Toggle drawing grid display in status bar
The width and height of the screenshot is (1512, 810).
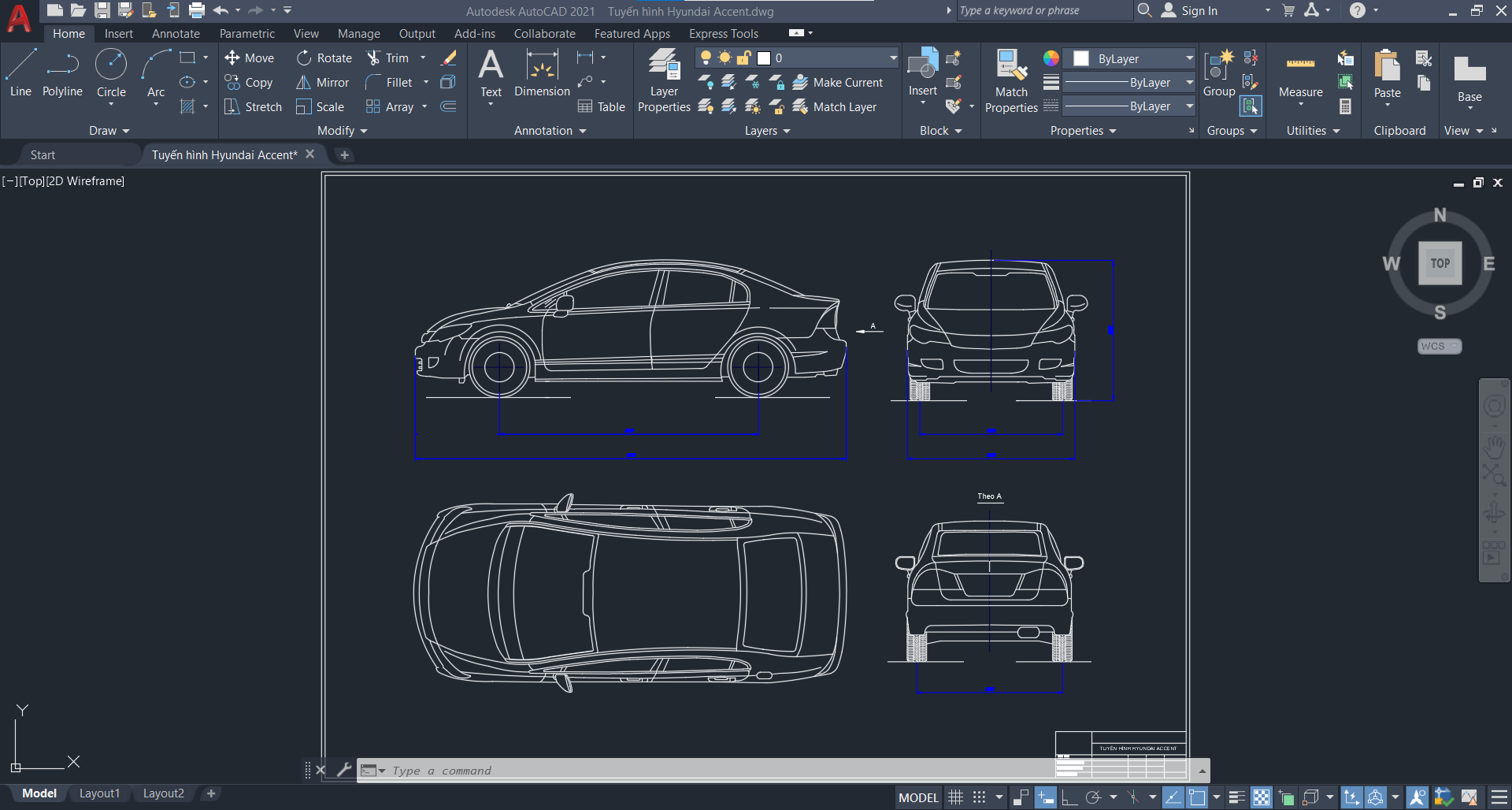click(955, 797)
